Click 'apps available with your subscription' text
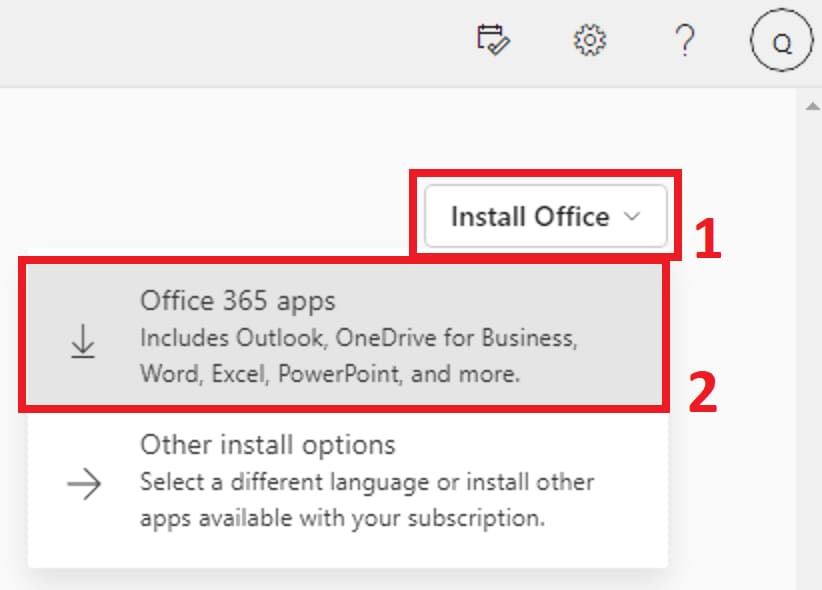The image size is (822, 590). tap(342, 518)
